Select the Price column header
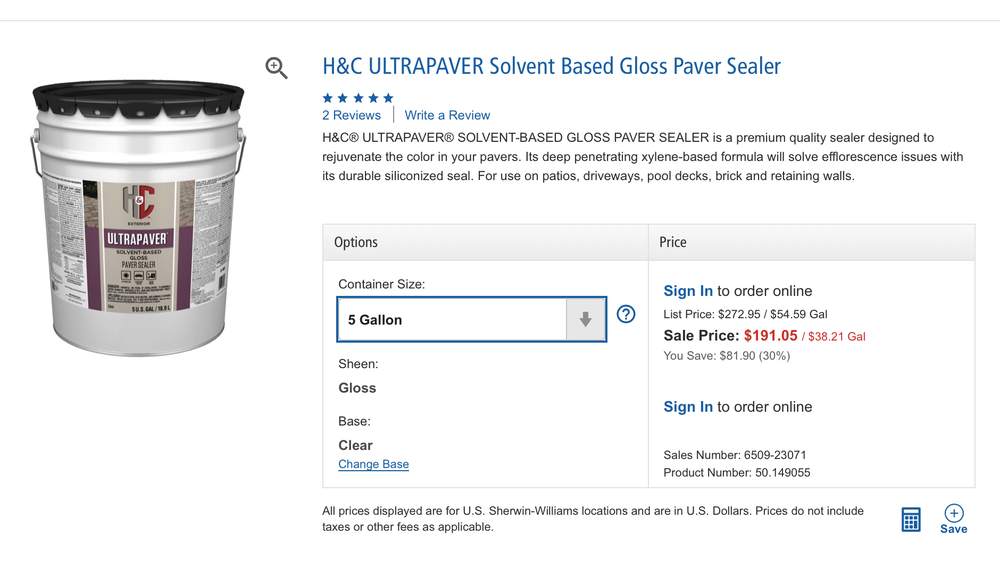Viewport: 1000px width, 578px height. tap(673, 242)
